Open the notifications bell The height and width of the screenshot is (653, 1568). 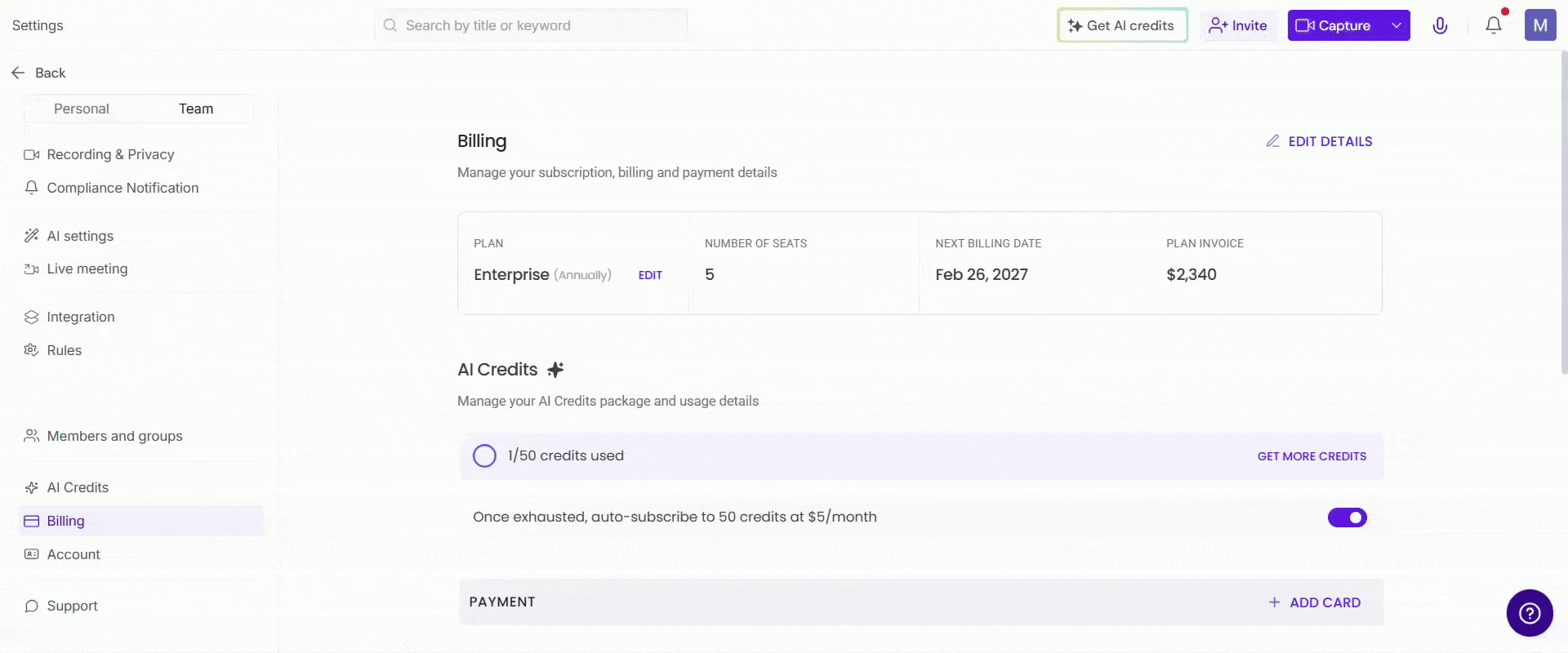click(x=1494, y=25)
